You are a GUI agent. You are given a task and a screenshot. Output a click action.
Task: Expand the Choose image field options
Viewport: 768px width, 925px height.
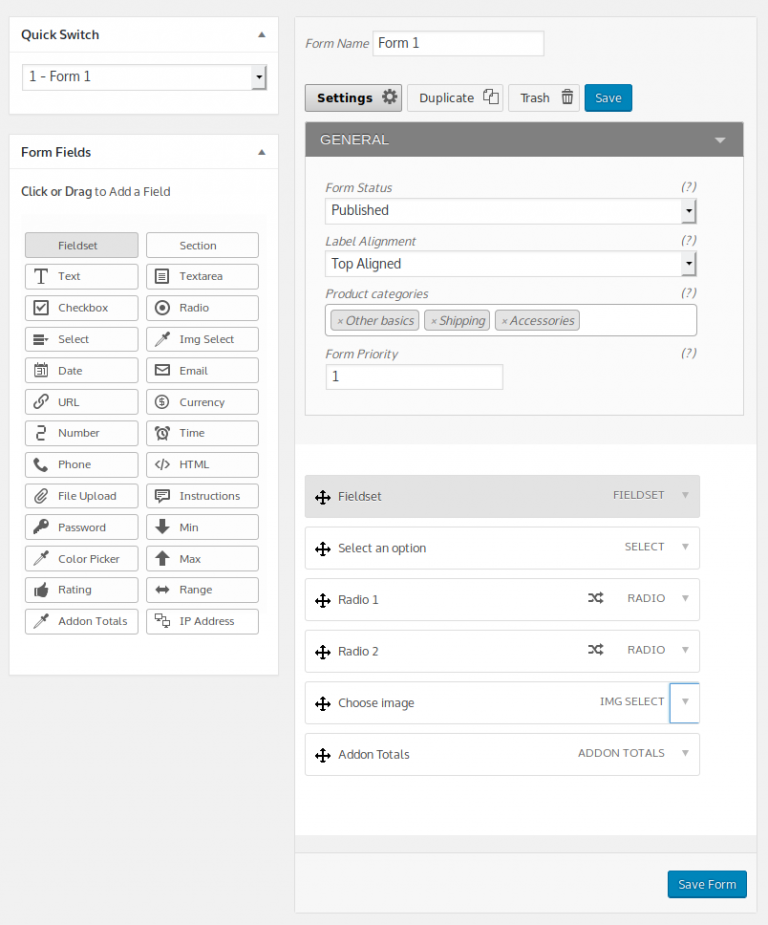pos(684,702)
